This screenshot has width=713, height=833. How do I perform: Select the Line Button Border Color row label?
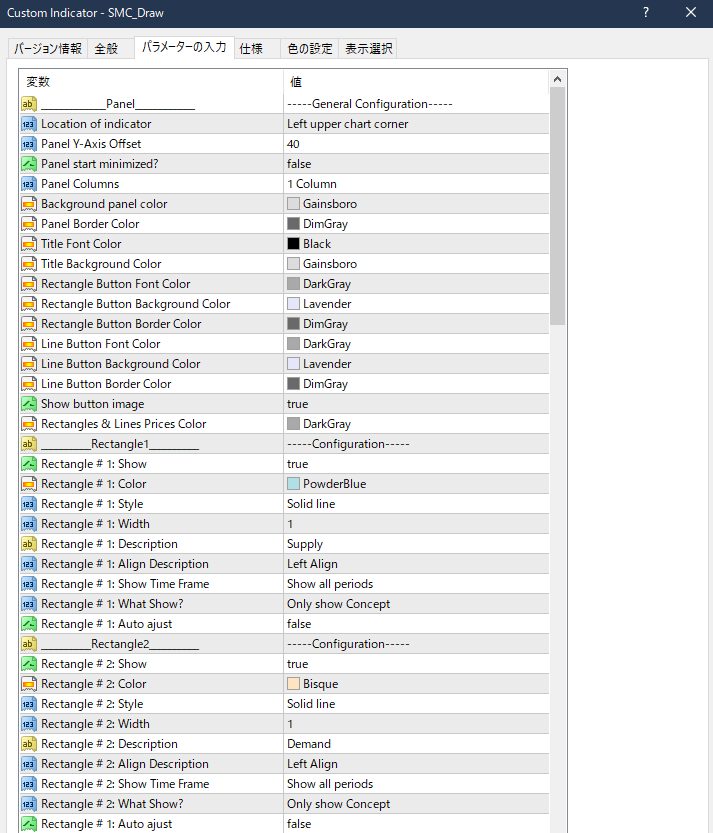click(x=106, y=384)
